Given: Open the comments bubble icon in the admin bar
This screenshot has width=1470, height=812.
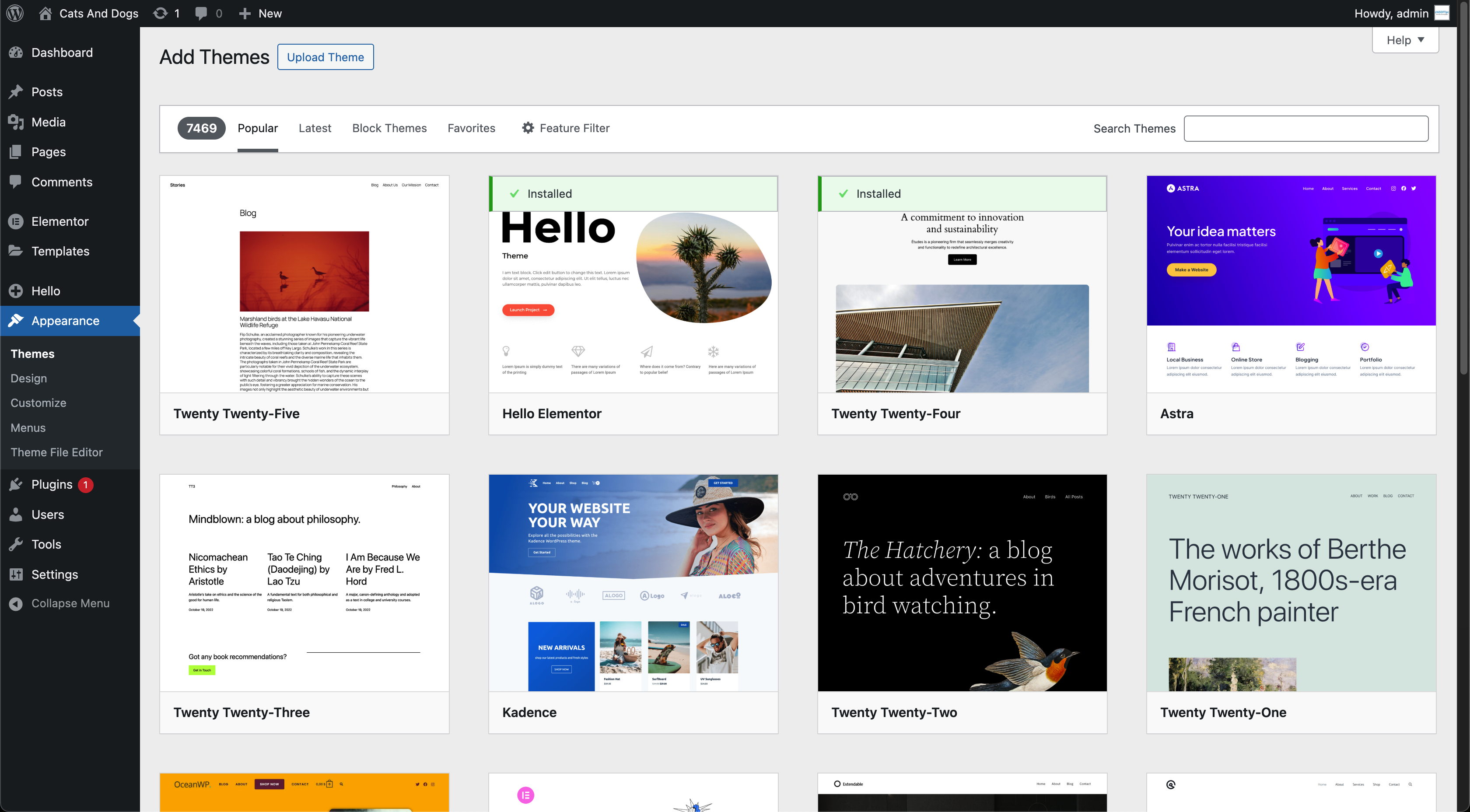Looking at the screenshot, I should [x=201, y=13].
